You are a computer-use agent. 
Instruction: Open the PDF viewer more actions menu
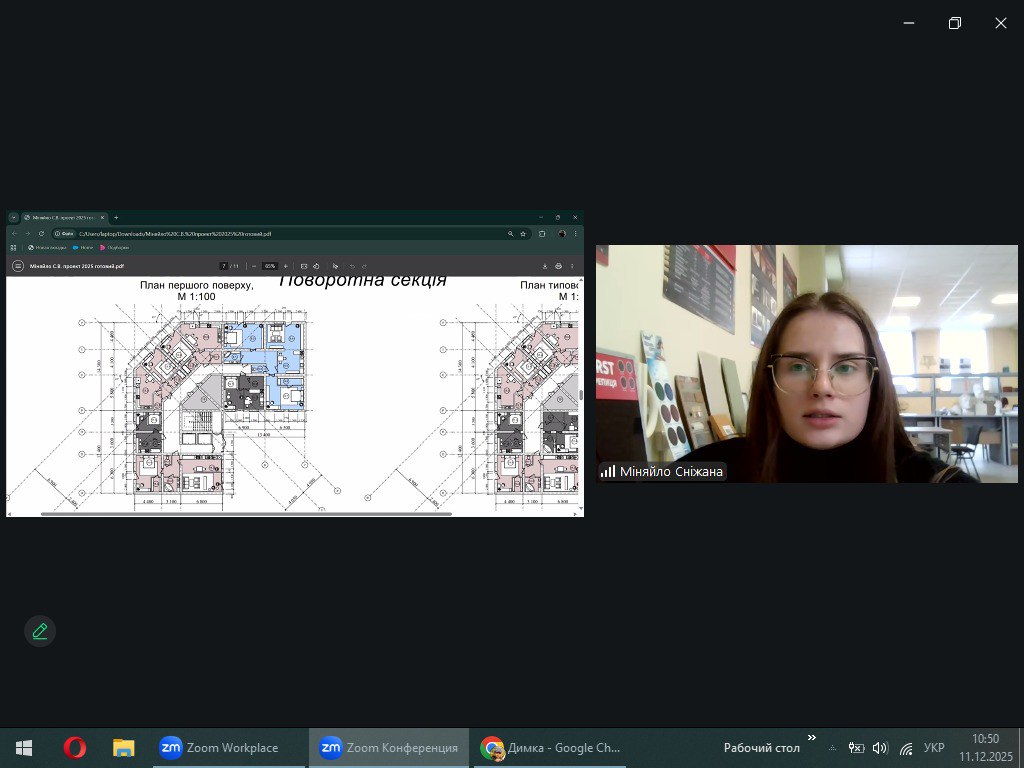pos(572,266)
